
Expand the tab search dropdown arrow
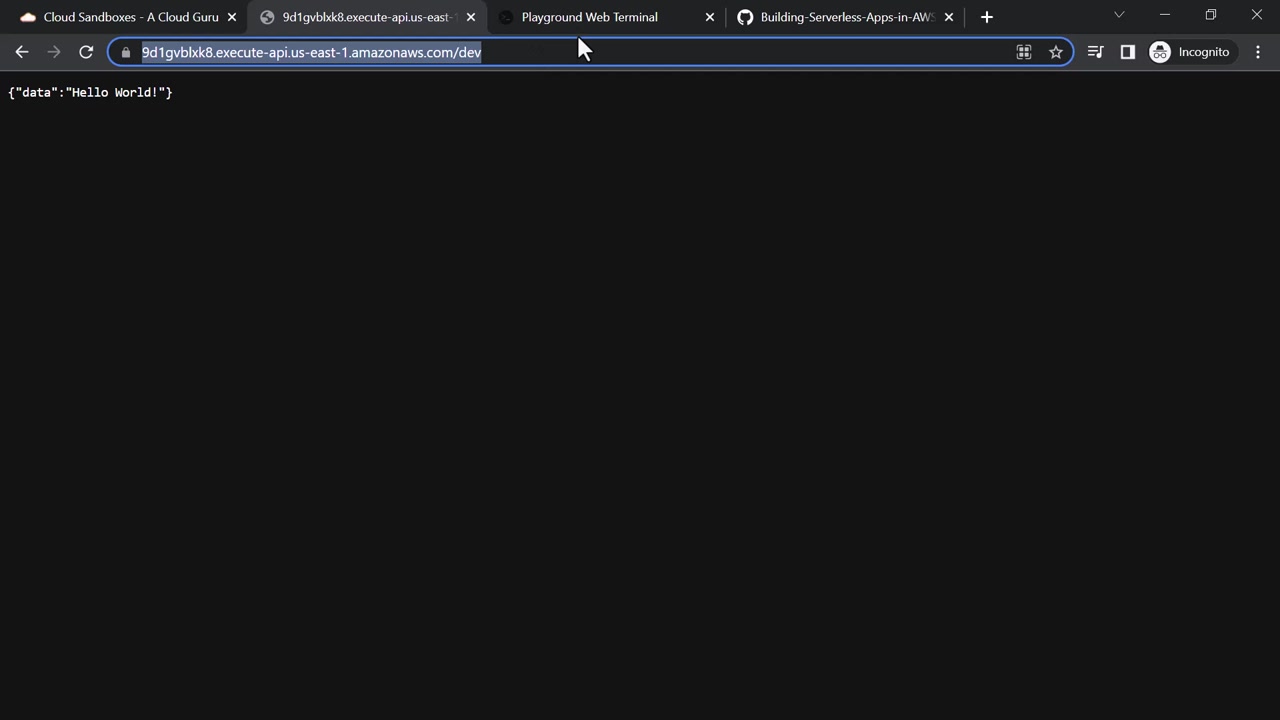pos(1119,15)
